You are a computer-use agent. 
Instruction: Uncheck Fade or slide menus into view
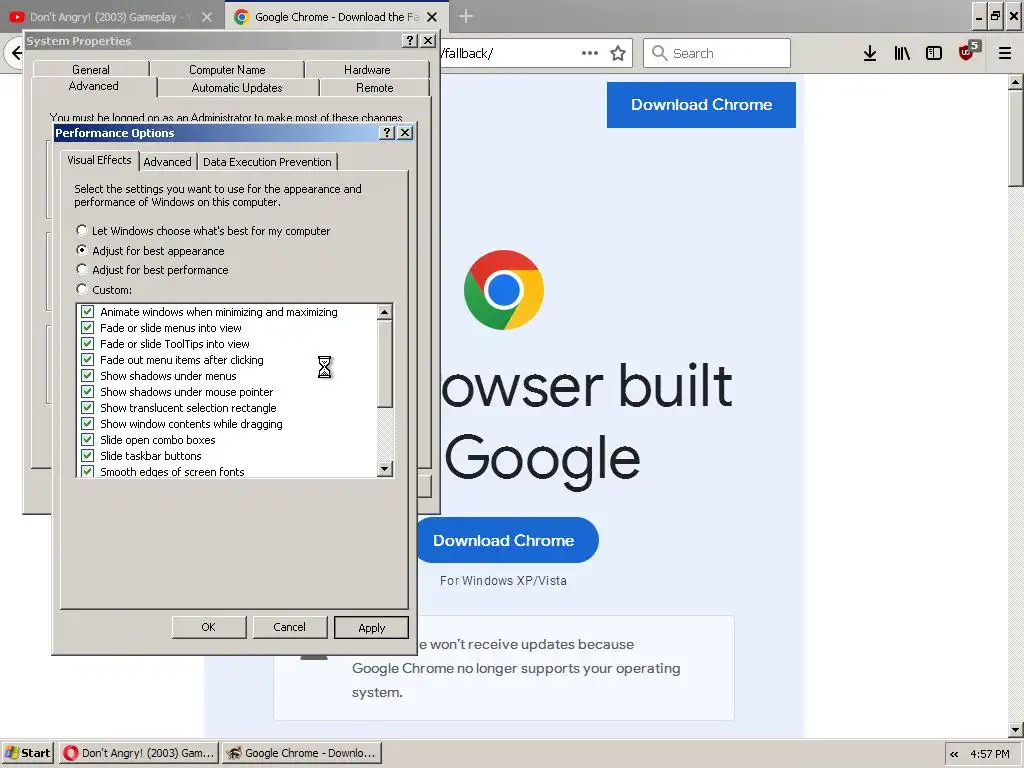click(x=88, y=328)
